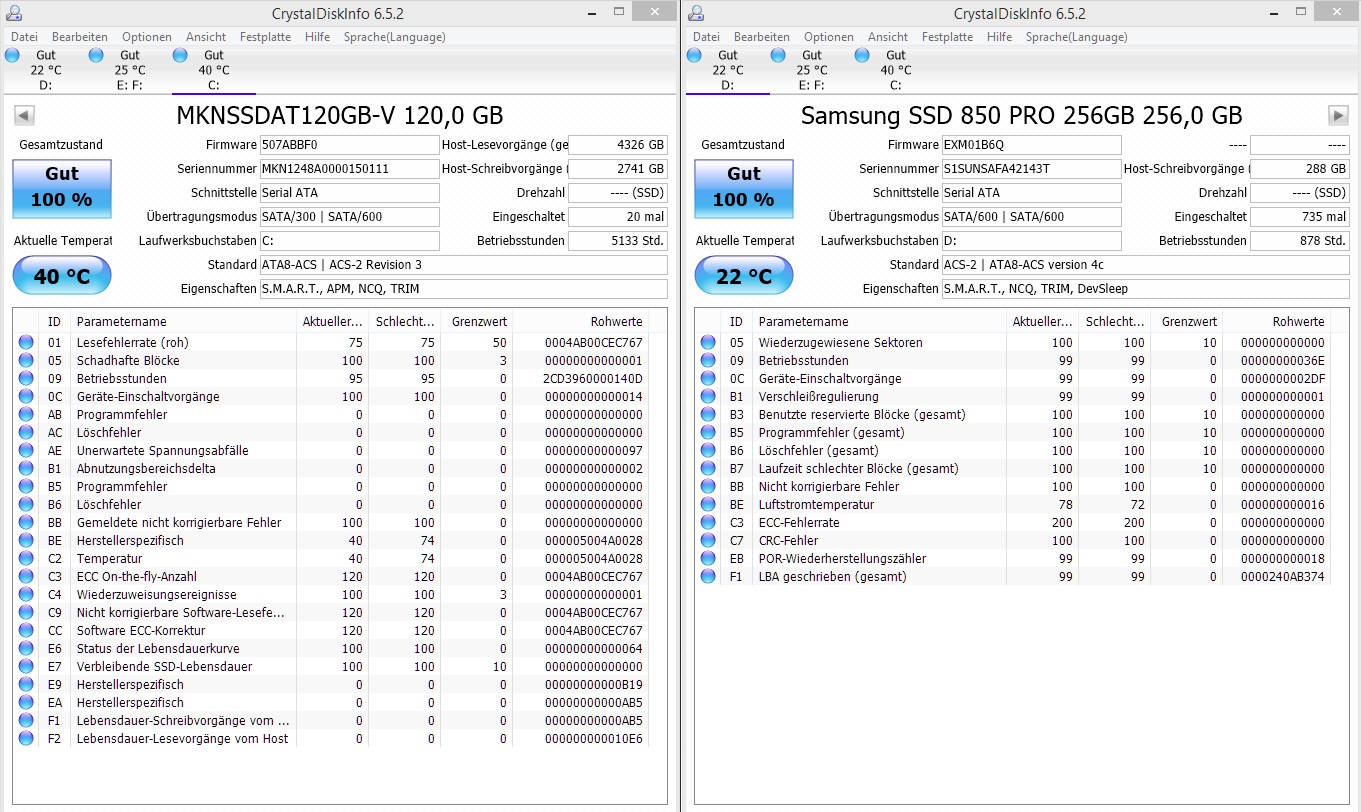Click MKNSSDAT120GB-V 120,0 GB disk title
The width and height of the screenshot is (1361, 812).
pos(340,115)
